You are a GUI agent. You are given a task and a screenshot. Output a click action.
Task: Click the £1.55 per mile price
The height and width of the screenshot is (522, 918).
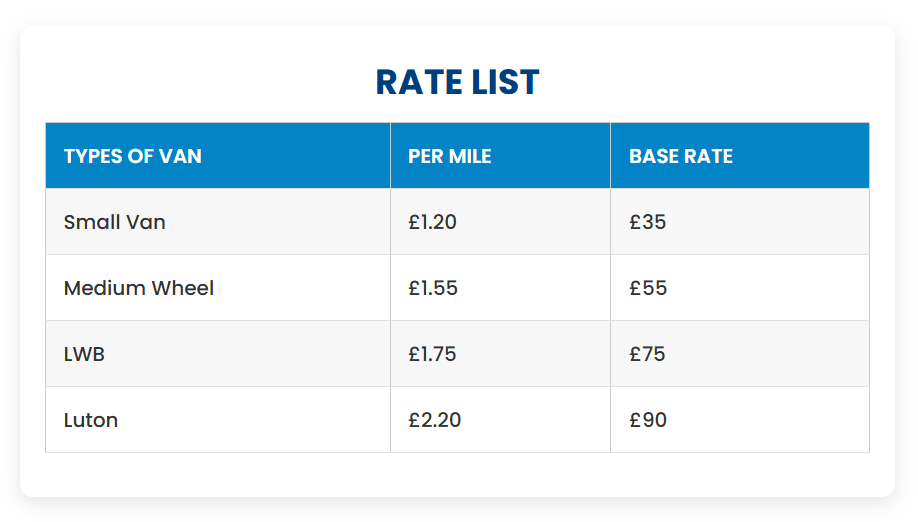433,288
